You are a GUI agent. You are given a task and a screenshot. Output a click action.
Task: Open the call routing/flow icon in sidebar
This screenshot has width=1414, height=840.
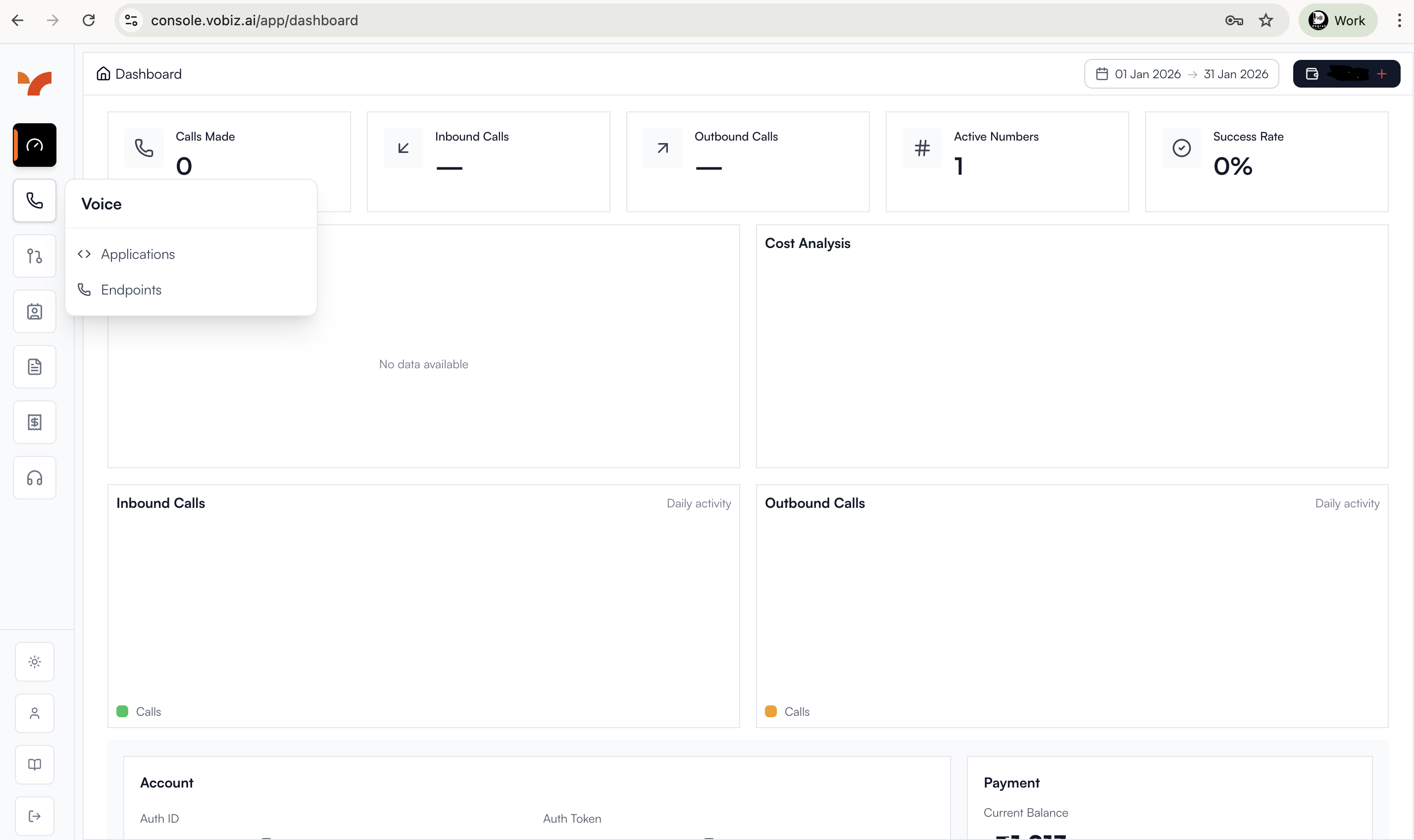[x=34, y=256]
